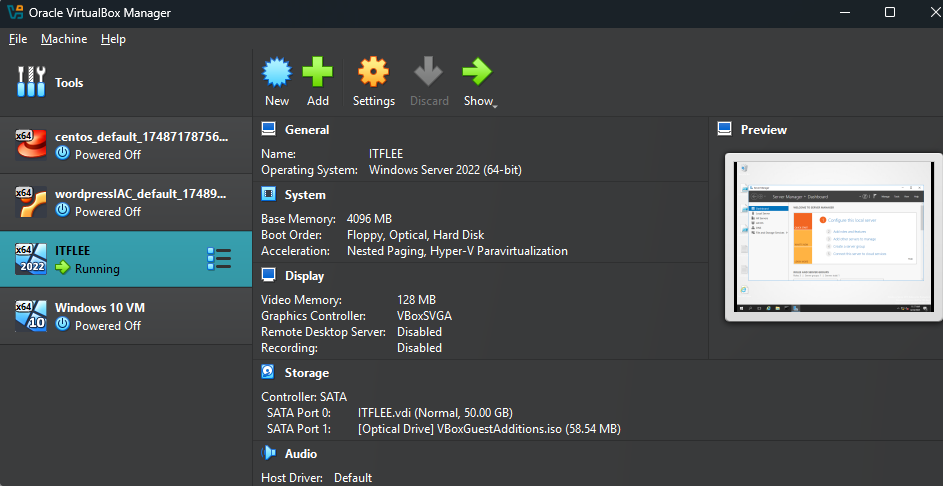943x486 pixels.
Task: Click the New machine starburst icon
Action: (x=277, y=73)
